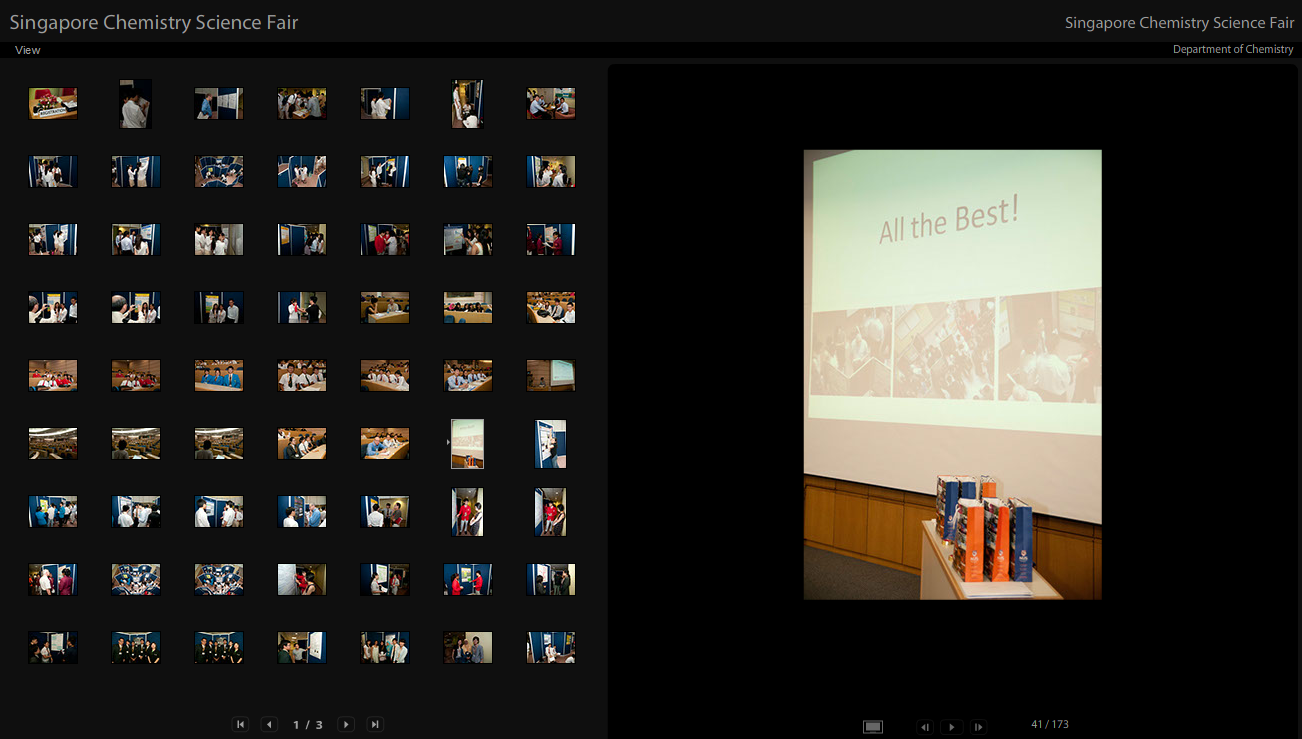Open the very first thumbnail in the grid
The image size is (1302, 739).
(53, 104)
